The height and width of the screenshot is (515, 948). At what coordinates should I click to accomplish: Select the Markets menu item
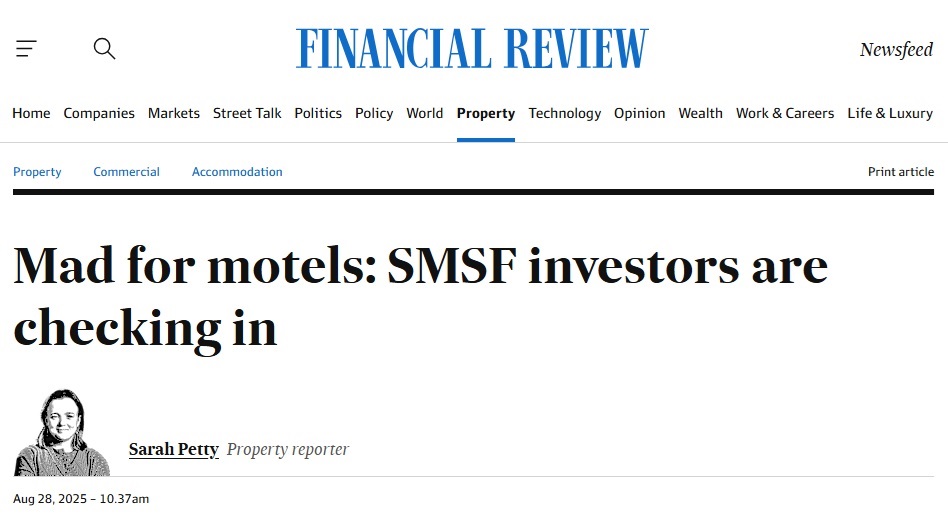tap(174, 113)
